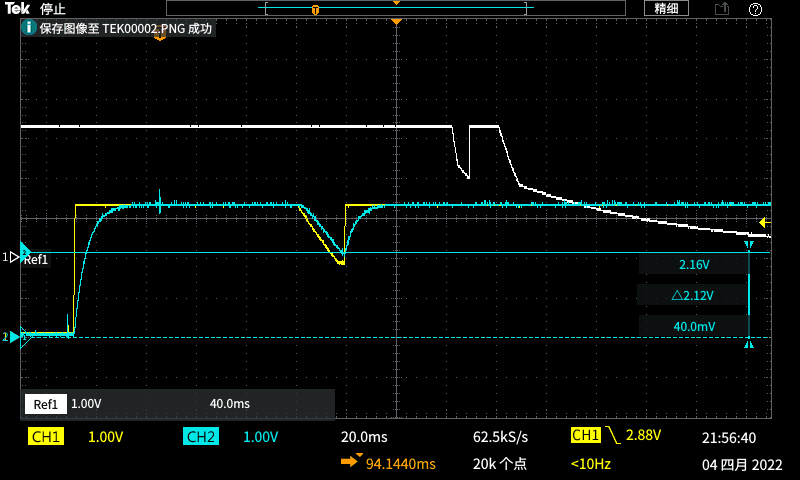800x480 pixels.
Task: Click the orange trigger position marker atop graticule
Action: coord(396,22)
